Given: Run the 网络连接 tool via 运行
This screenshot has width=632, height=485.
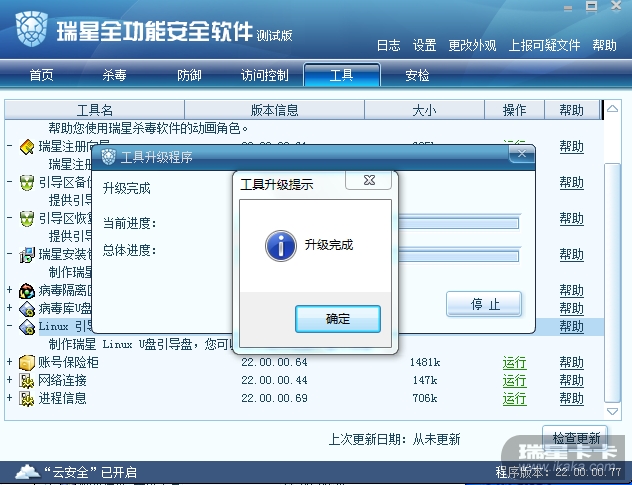Looking at the screenshot, I should pyautogui.click(x=514, y=381).
